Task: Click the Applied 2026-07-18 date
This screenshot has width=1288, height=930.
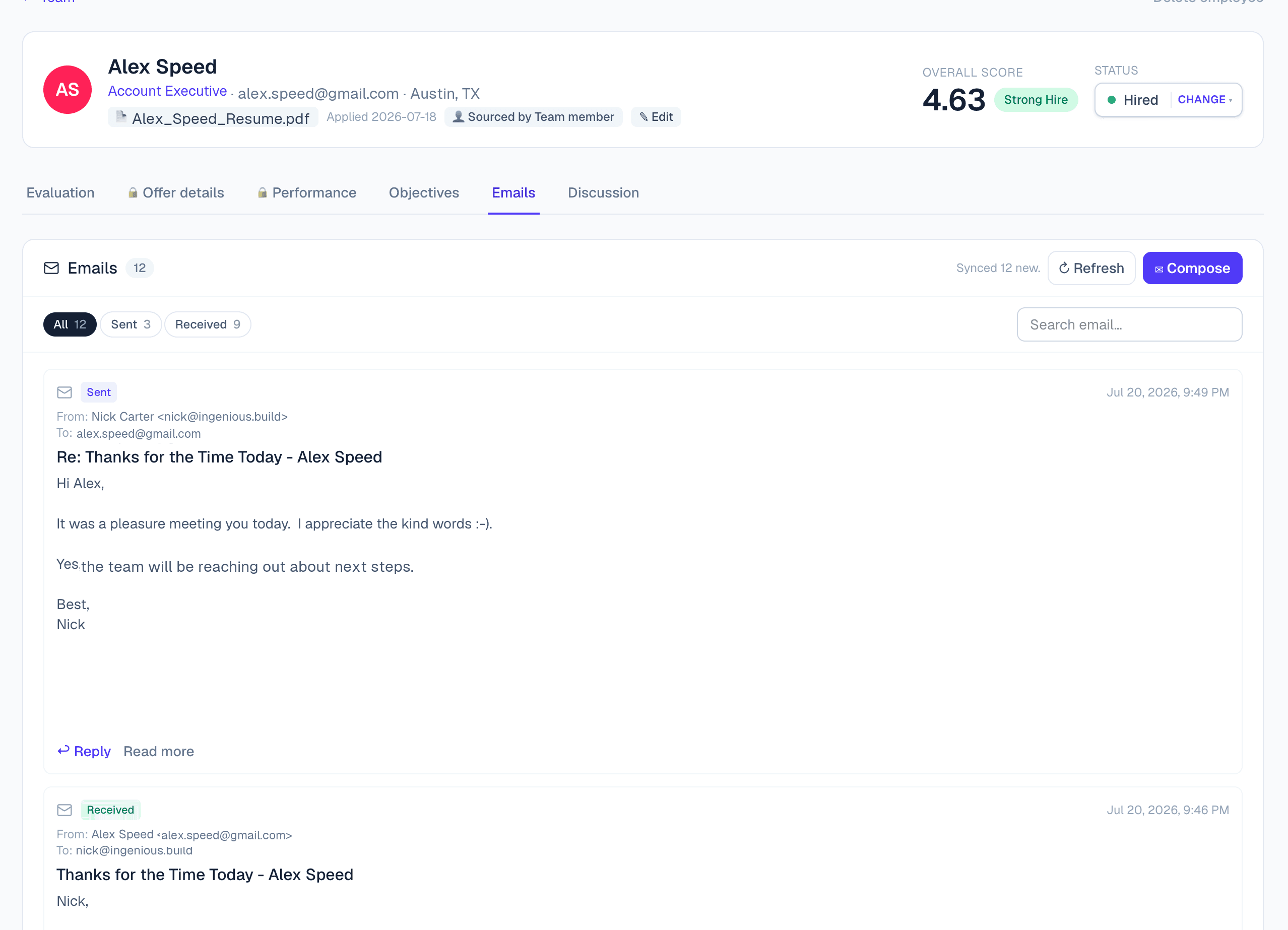Action: pyautogui.click(x=381, y=117)
